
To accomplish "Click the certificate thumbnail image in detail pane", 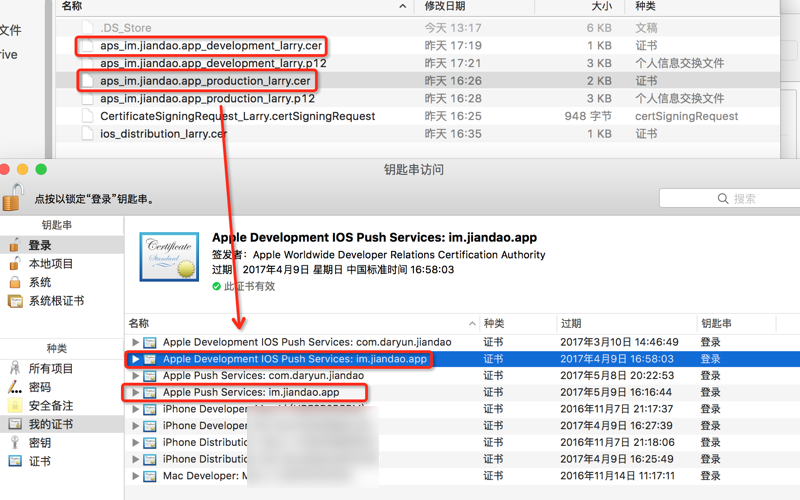I will click(169, 257).
